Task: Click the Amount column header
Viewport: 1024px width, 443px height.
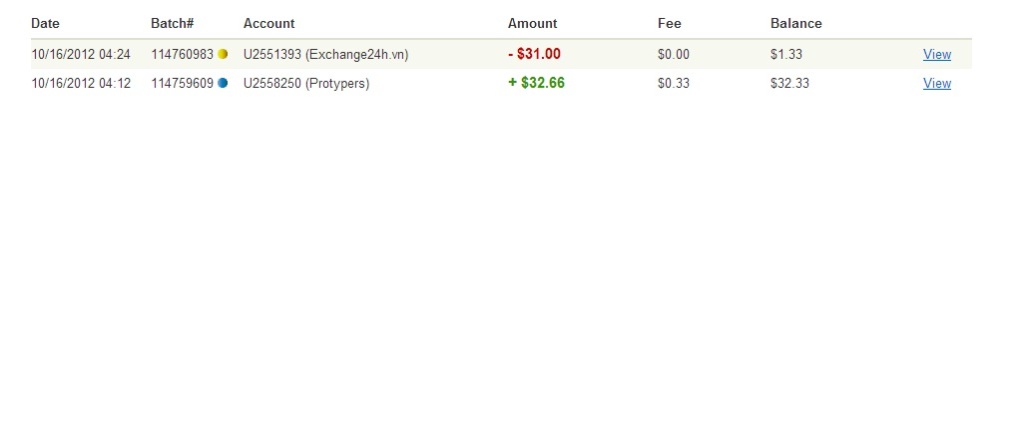Action: coord(532,24)
